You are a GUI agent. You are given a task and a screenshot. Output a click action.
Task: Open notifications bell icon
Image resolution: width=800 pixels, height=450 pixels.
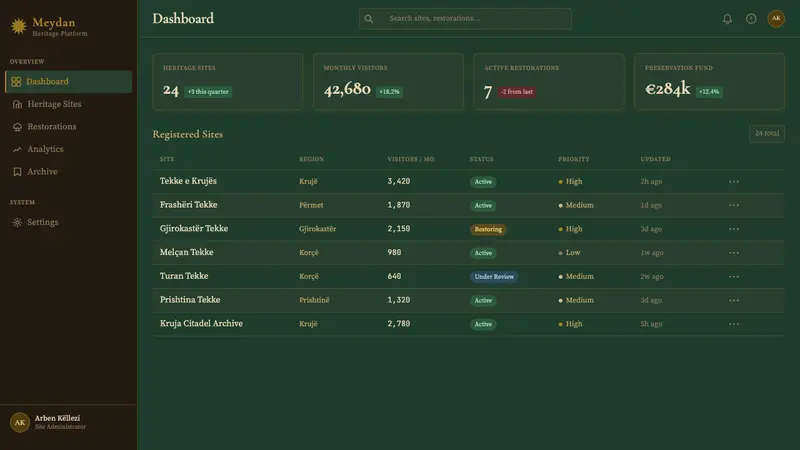(727, 19)
